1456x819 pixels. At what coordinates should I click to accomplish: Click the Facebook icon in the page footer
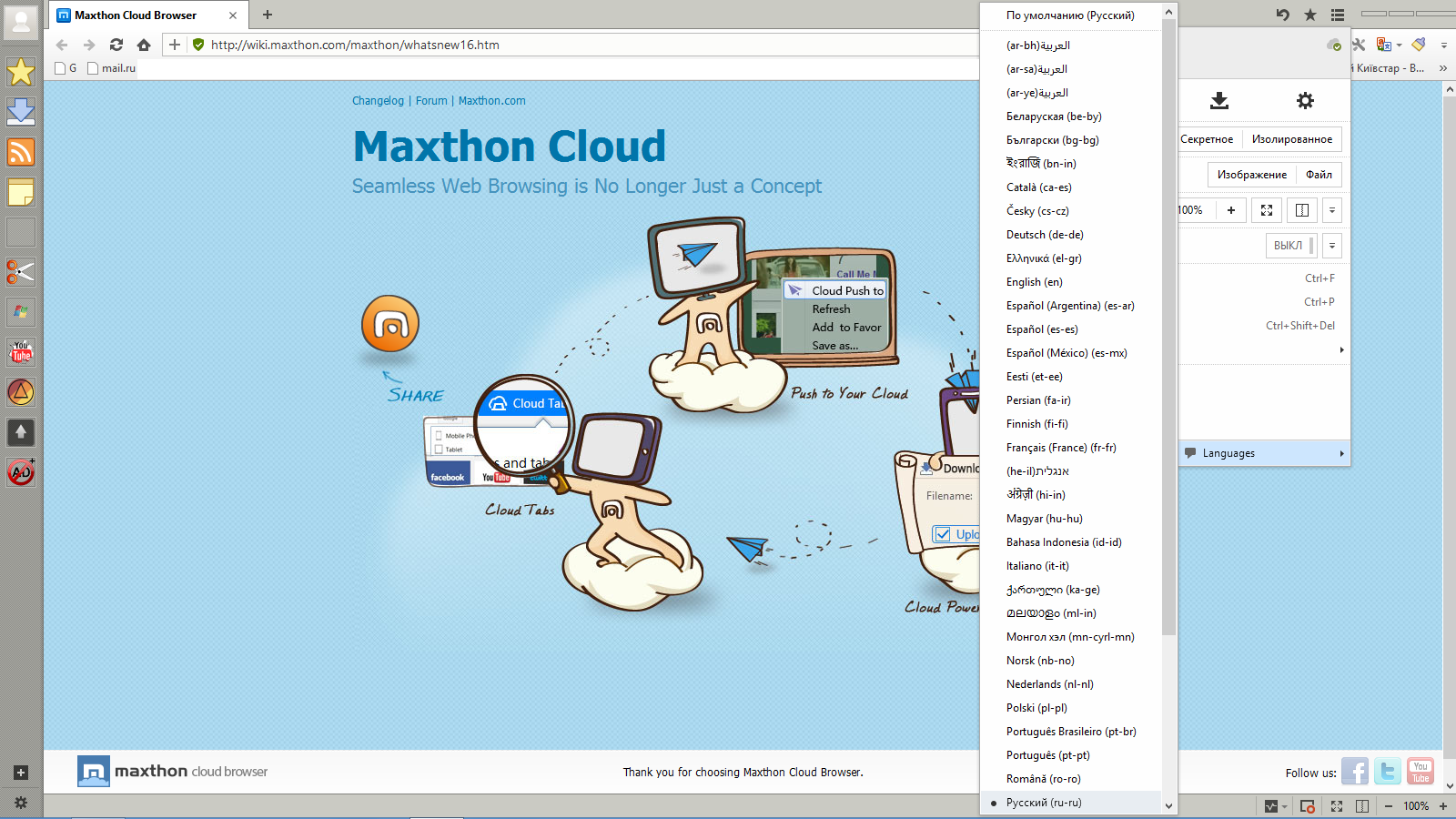pos(1354,772)
